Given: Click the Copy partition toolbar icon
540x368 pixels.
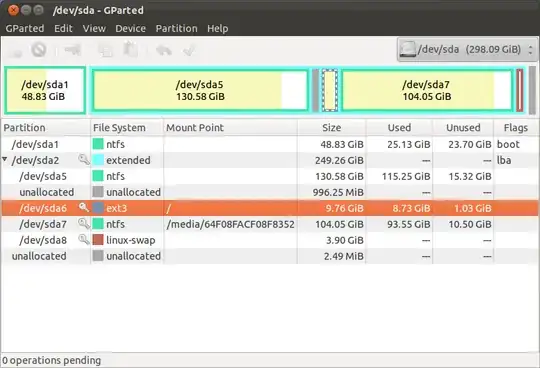Looking at the screenshot, I should click(106, 51).
